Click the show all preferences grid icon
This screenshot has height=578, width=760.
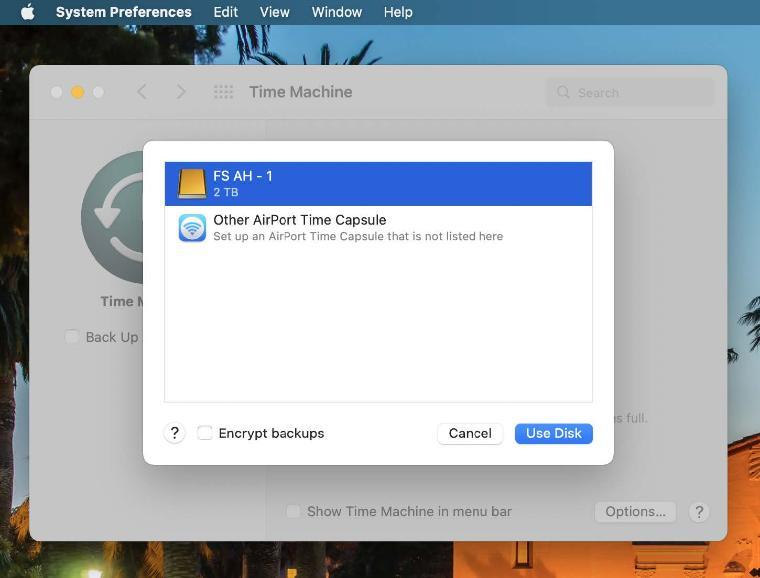[x=223, y=92]
